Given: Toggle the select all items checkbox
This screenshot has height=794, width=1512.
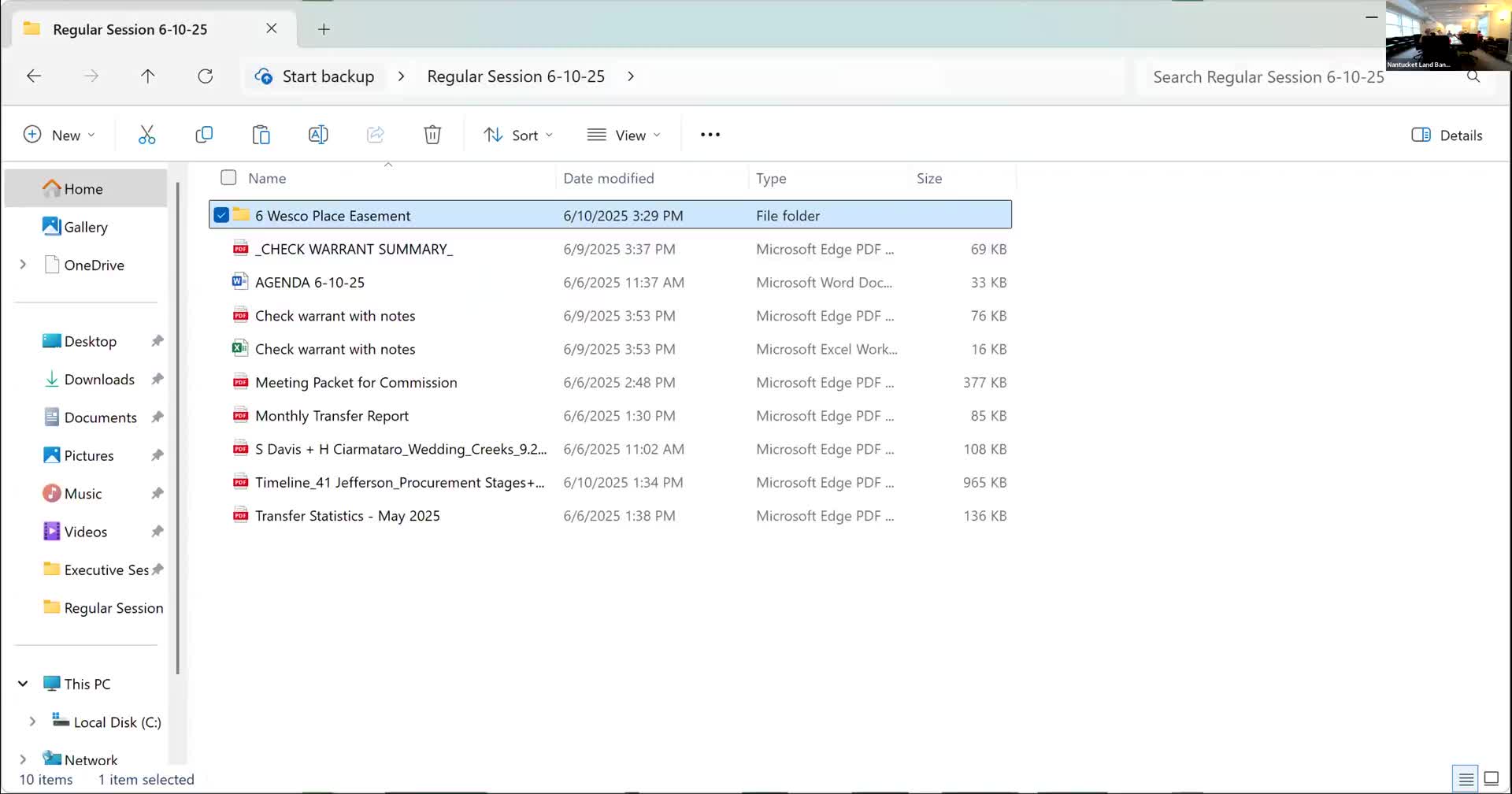Looking at the screenshot, I should click(228, 178).
